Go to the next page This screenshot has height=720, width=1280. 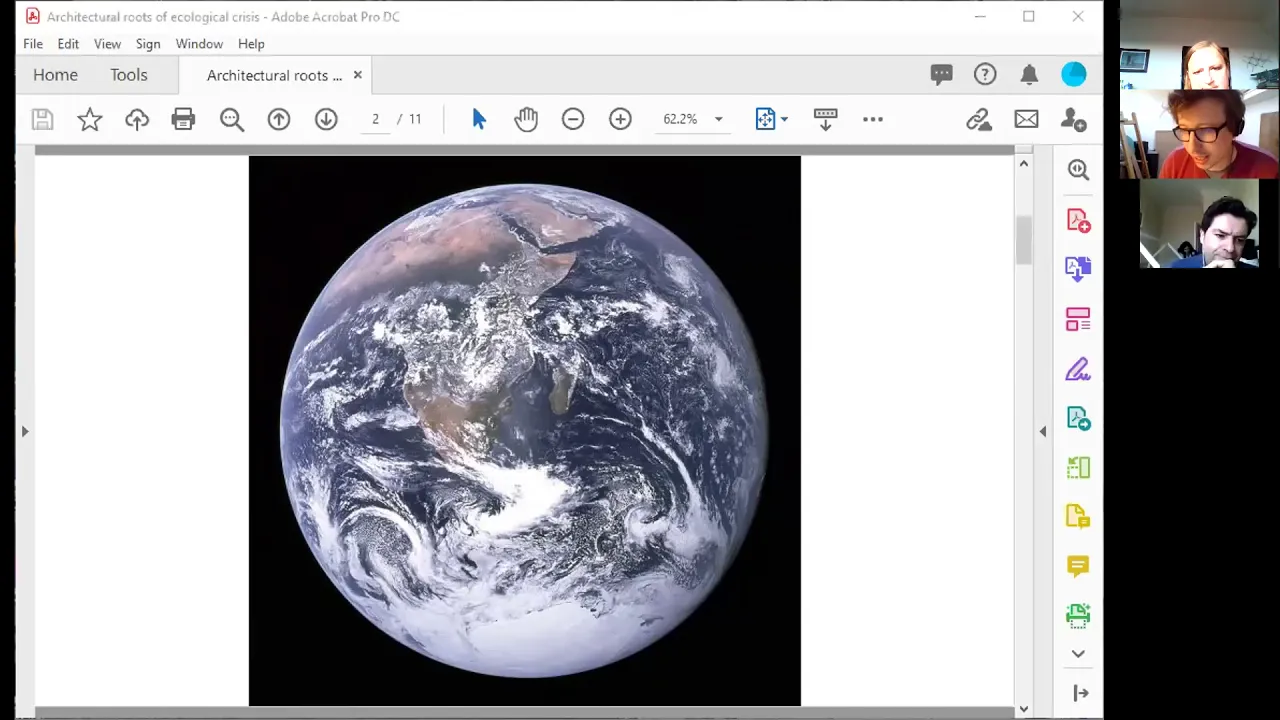pyautogui.click(x=326, y=120)
